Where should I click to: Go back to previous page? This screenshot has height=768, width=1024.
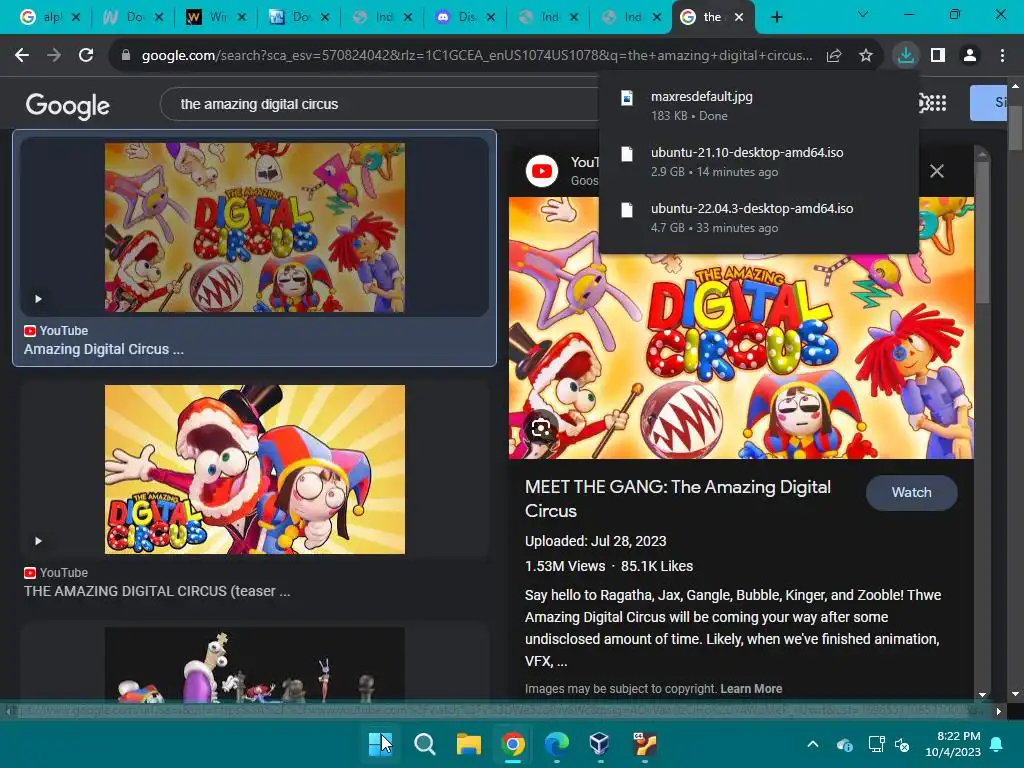click(22, 56)
